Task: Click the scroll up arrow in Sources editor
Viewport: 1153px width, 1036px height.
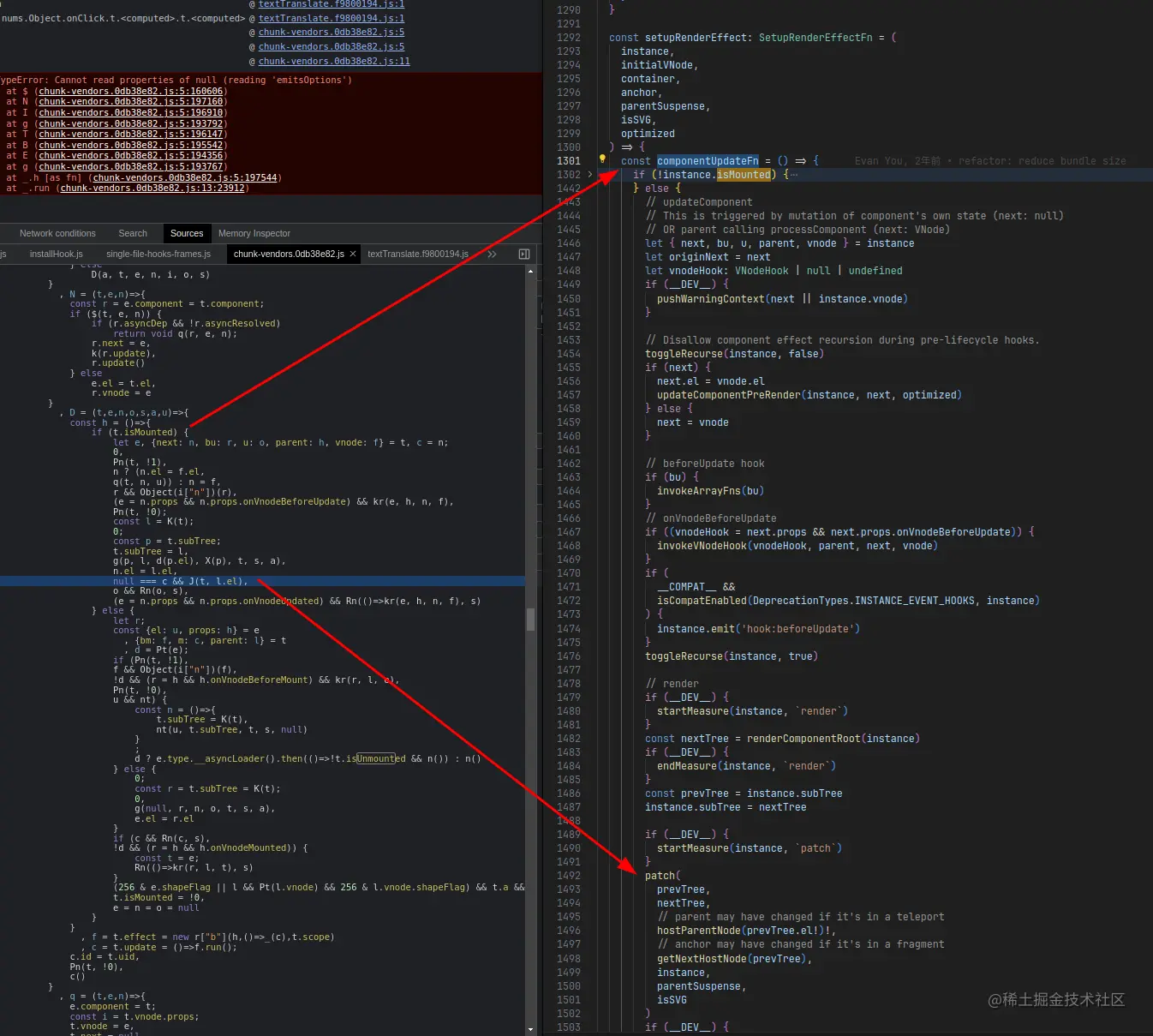Action: click(531, 272)
